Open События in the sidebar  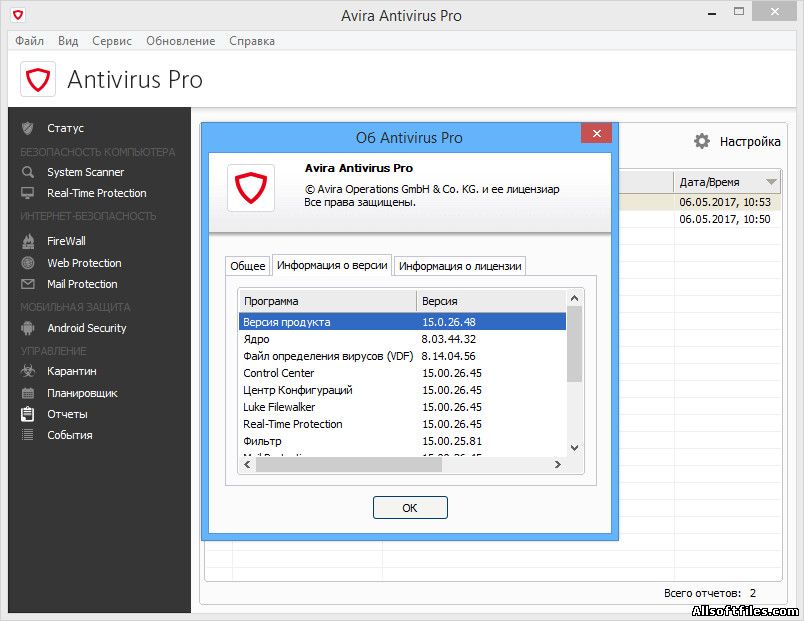pos(70,435)
